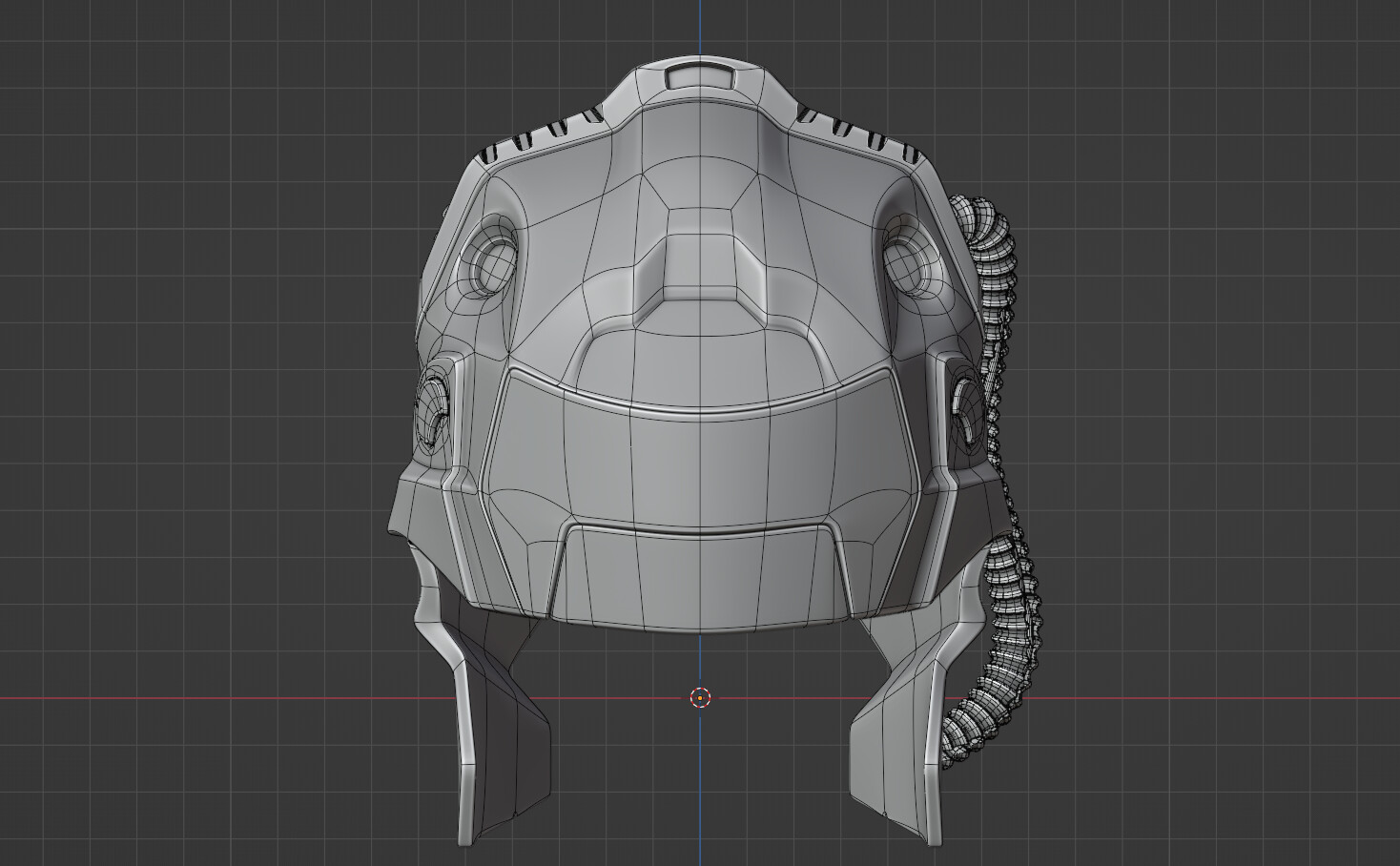Click the 3D cursor at viewport center

(x=701, y=699)
